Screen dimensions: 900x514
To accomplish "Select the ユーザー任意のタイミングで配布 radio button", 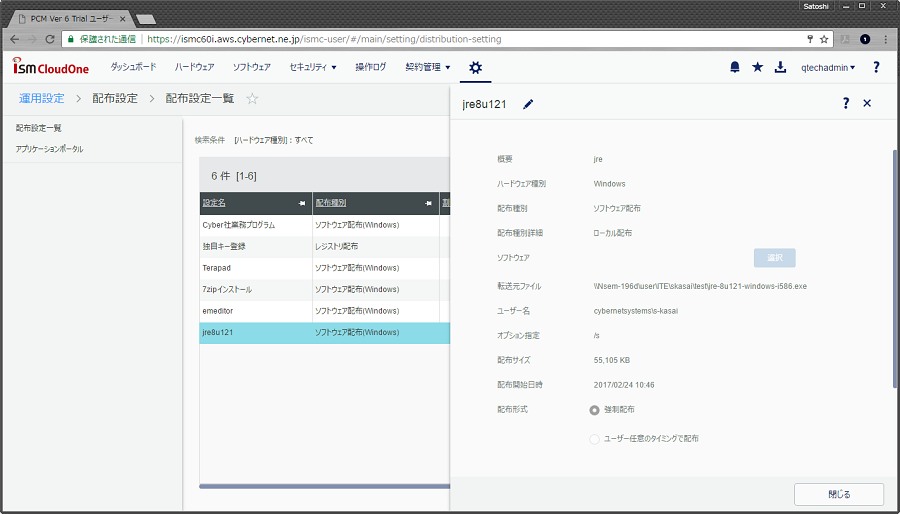I will pos(594,439).
